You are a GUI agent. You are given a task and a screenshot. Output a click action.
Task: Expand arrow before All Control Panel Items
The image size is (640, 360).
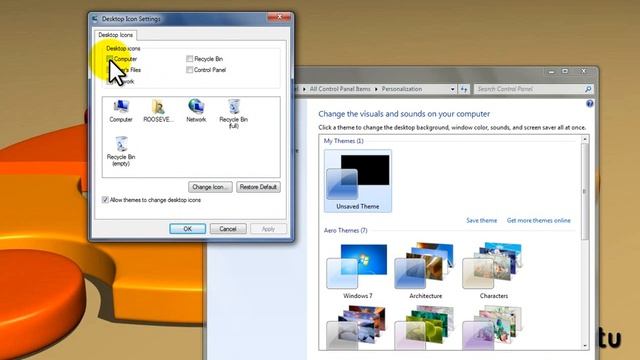pyautogui.click(x=304, y=89)
